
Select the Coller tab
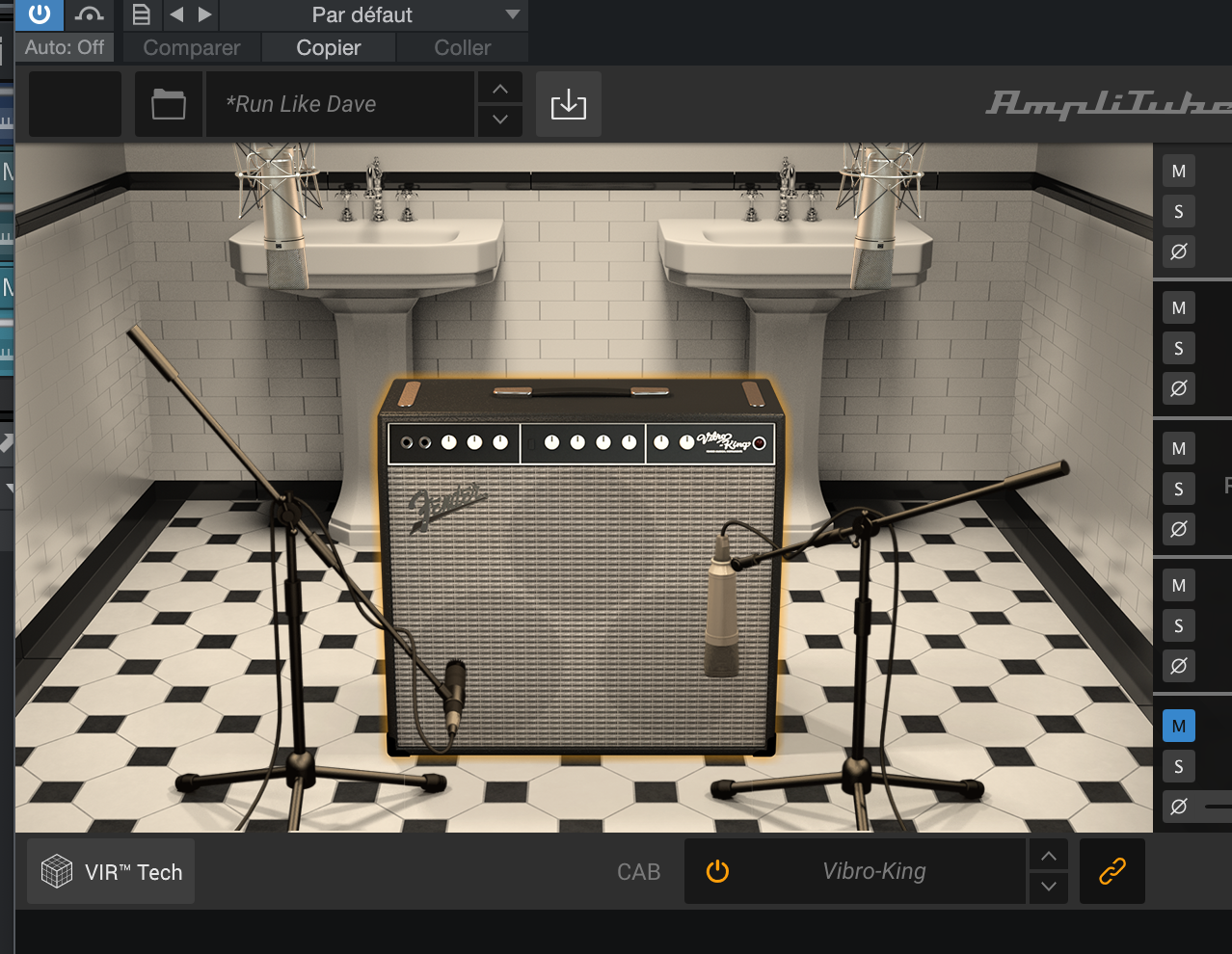(x=461, y=47)
